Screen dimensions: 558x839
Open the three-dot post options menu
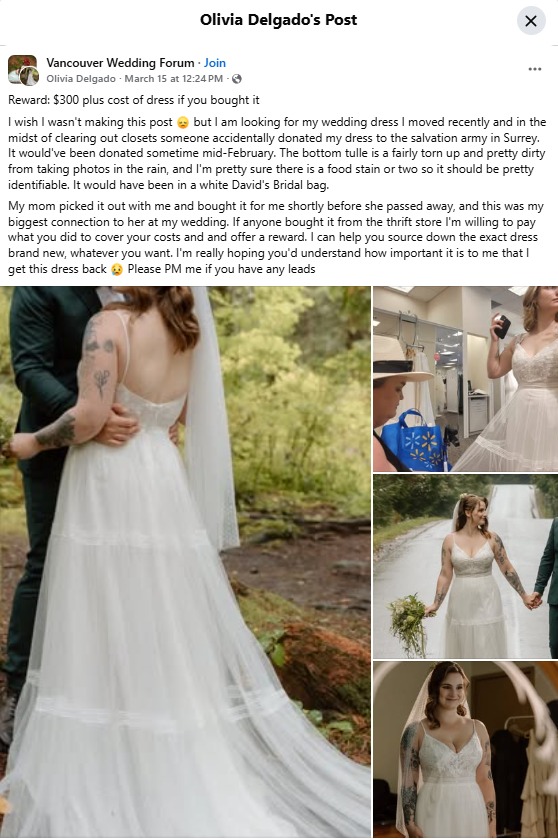click(x=534, y=69)
